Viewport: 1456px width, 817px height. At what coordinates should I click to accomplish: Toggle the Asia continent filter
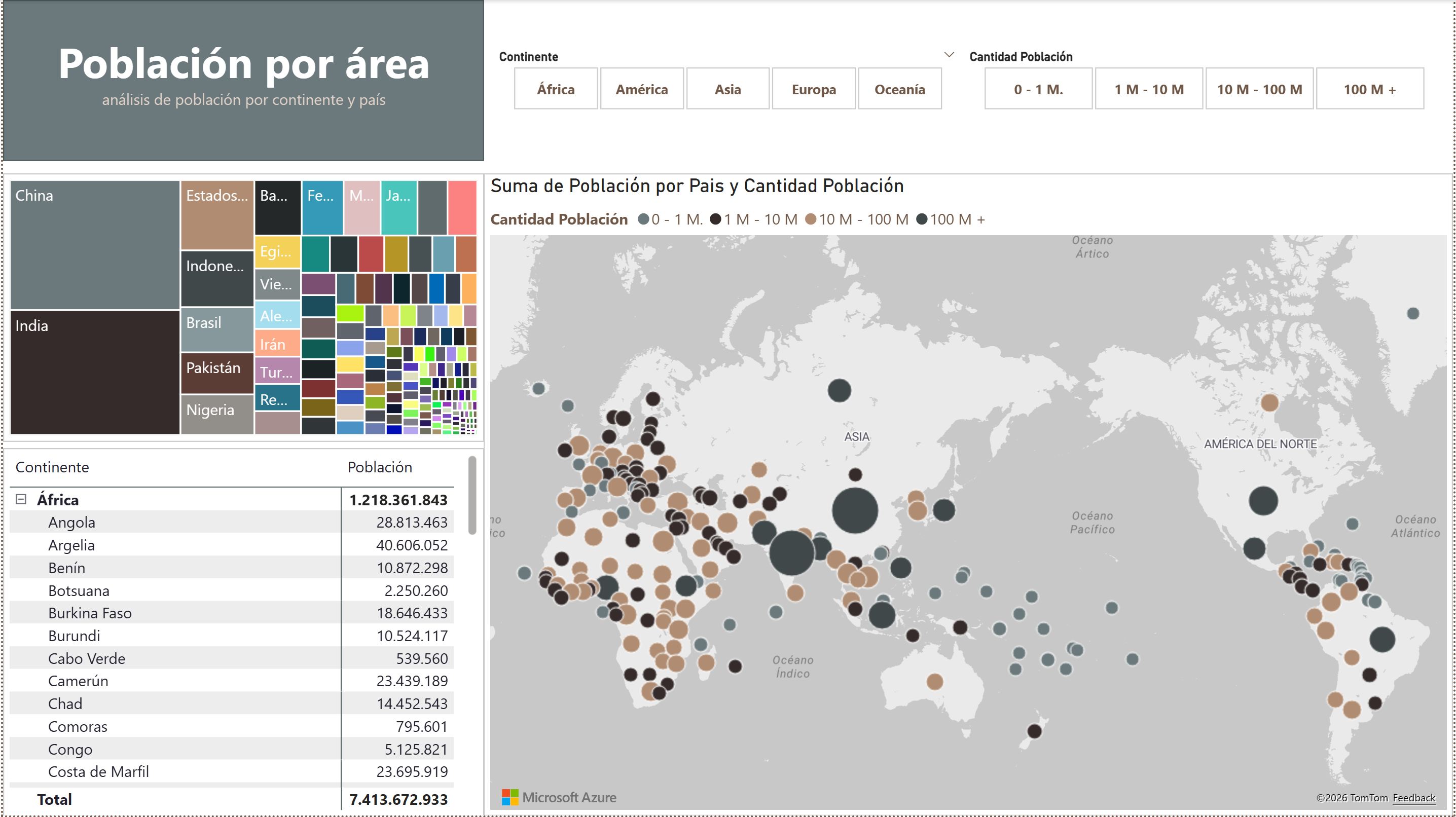point(727,89)
